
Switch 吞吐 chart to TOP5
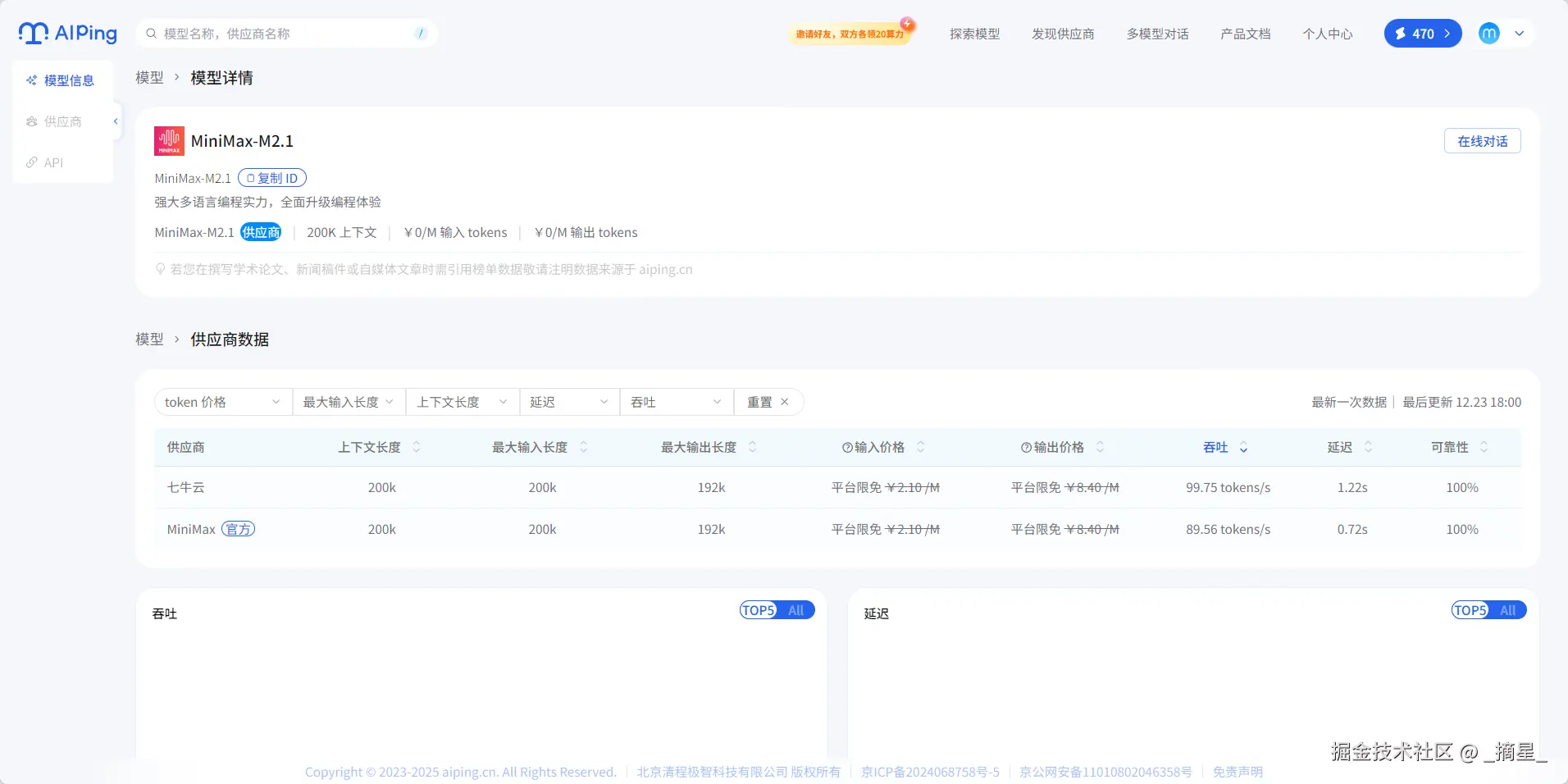[x=759, y=610]
